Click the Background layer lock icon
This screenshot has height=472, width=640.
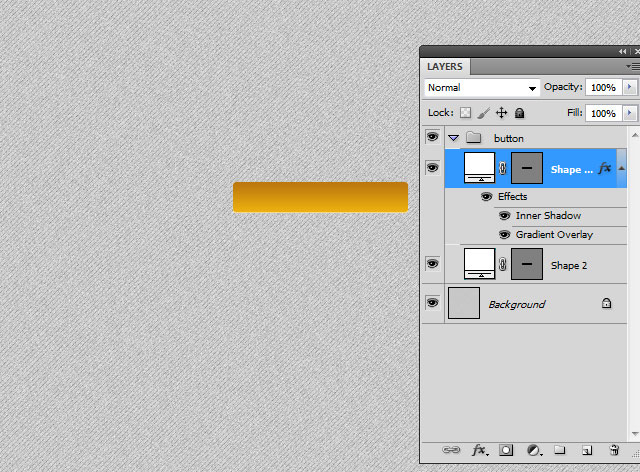607,303
